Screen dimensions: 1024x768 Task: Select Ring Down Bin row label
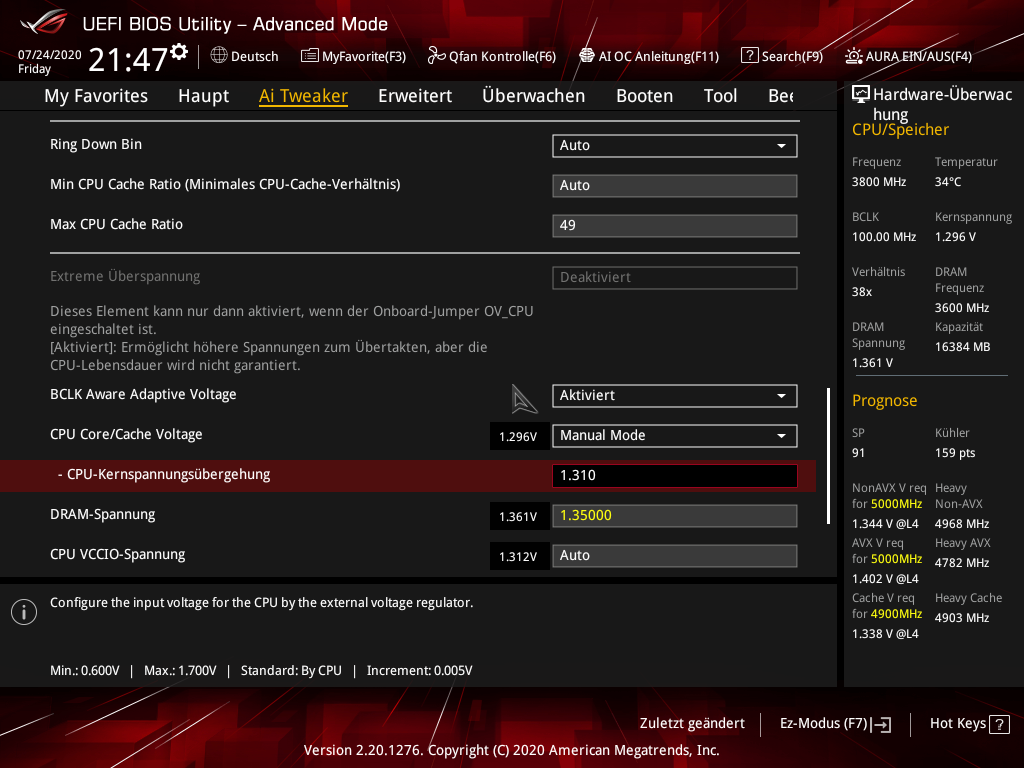click(x=96, y=144)
